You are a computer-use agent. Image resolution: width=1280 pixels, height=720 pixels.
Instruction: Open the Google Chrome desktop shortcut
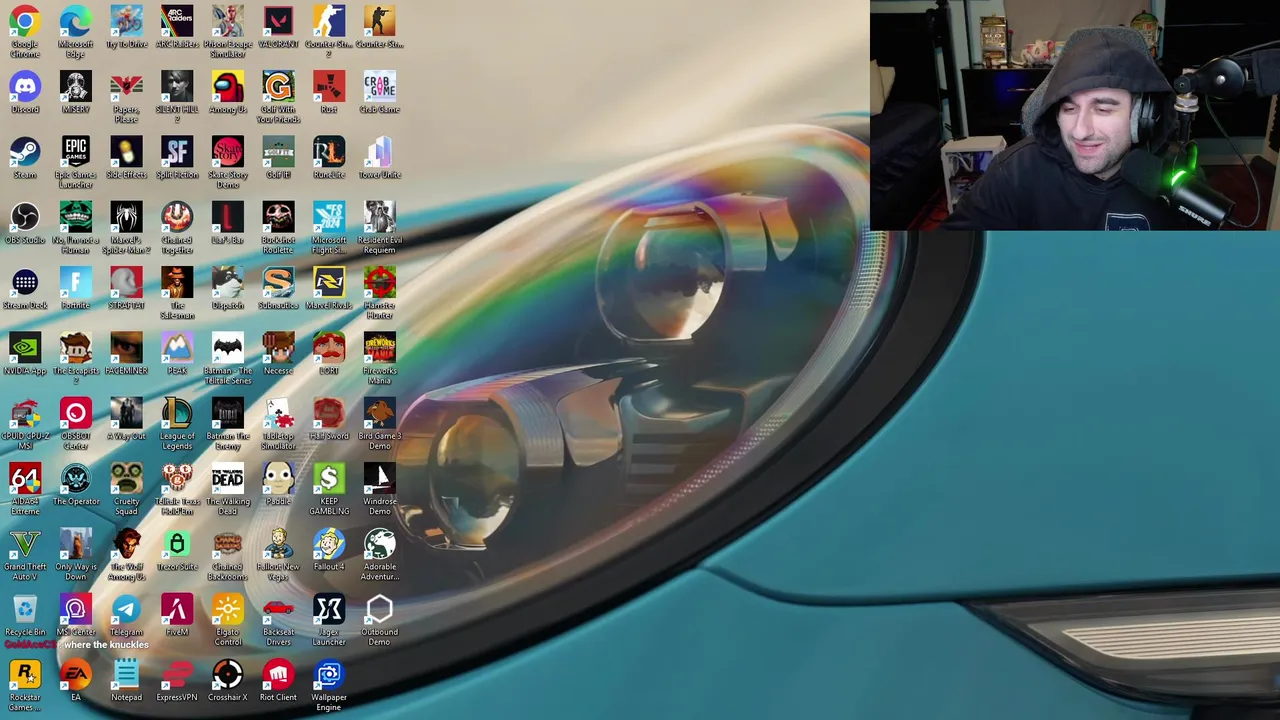[x=25, y=22]
